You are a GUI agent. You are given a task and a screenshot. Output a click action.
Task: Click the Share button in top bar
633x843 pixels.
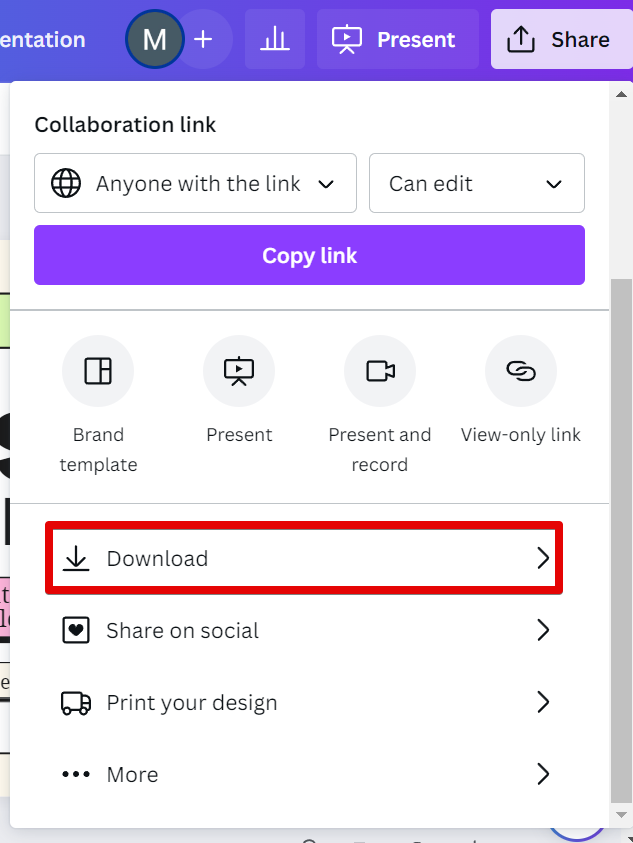(560, 40)
